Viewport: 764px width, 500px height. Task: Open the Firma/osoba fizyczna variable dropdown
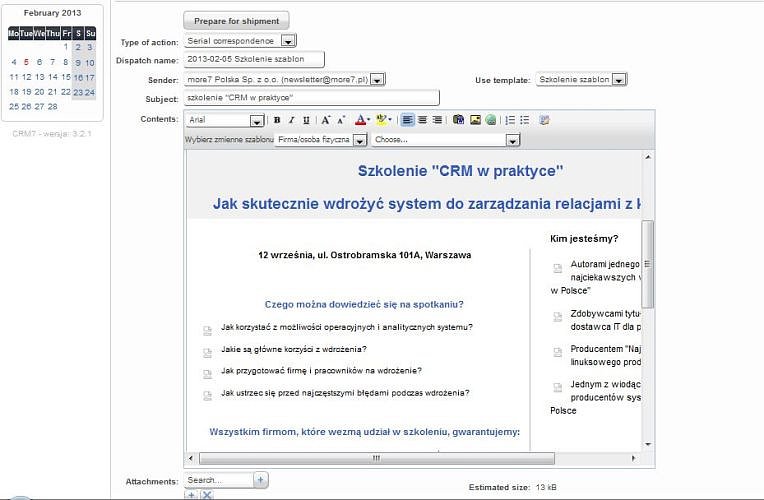(x=360, y=140)
